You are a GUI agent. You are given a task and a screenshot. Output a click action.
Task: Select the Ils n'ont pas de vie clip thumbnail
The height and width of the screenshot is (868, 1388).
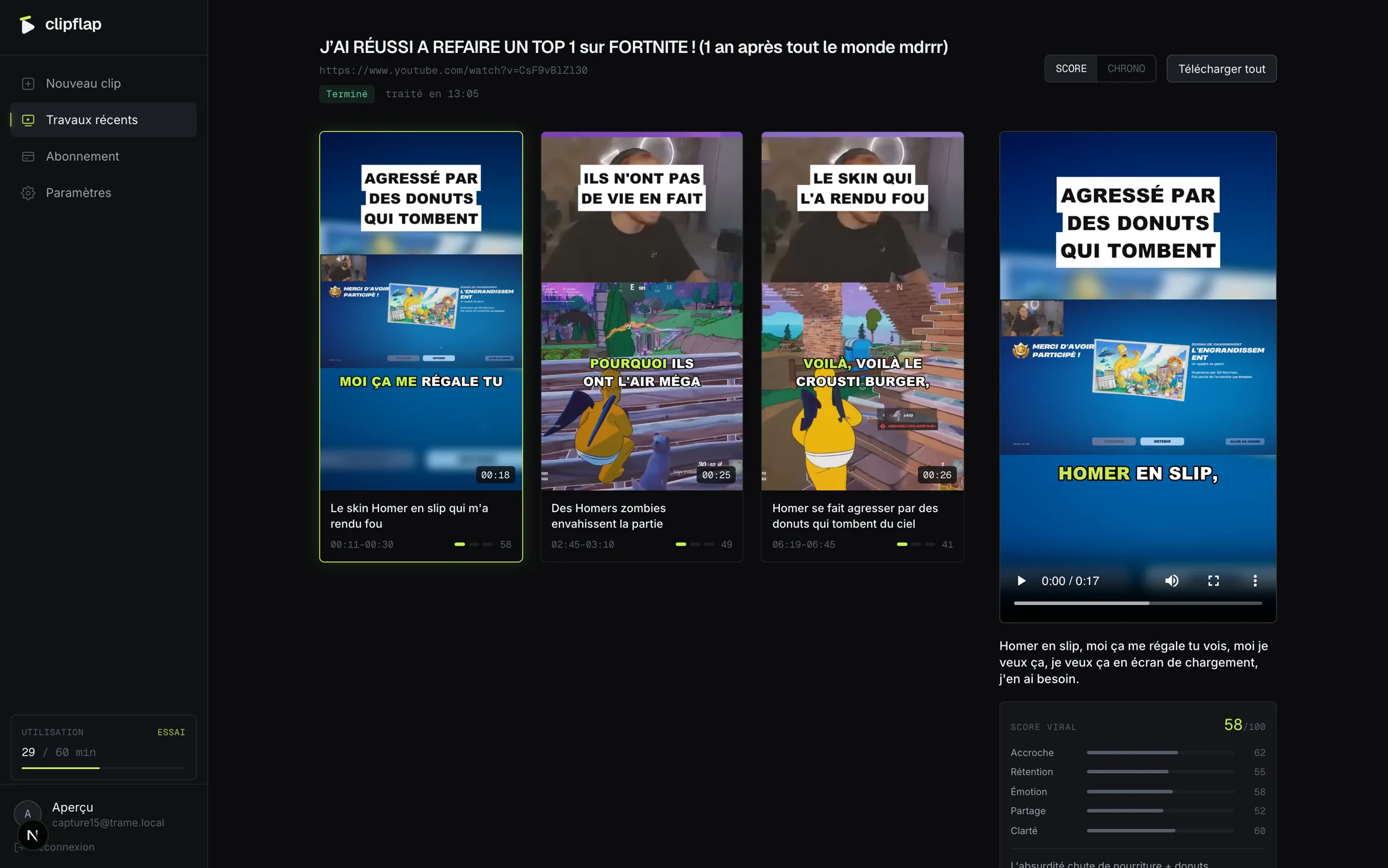(x=642, y=311)
